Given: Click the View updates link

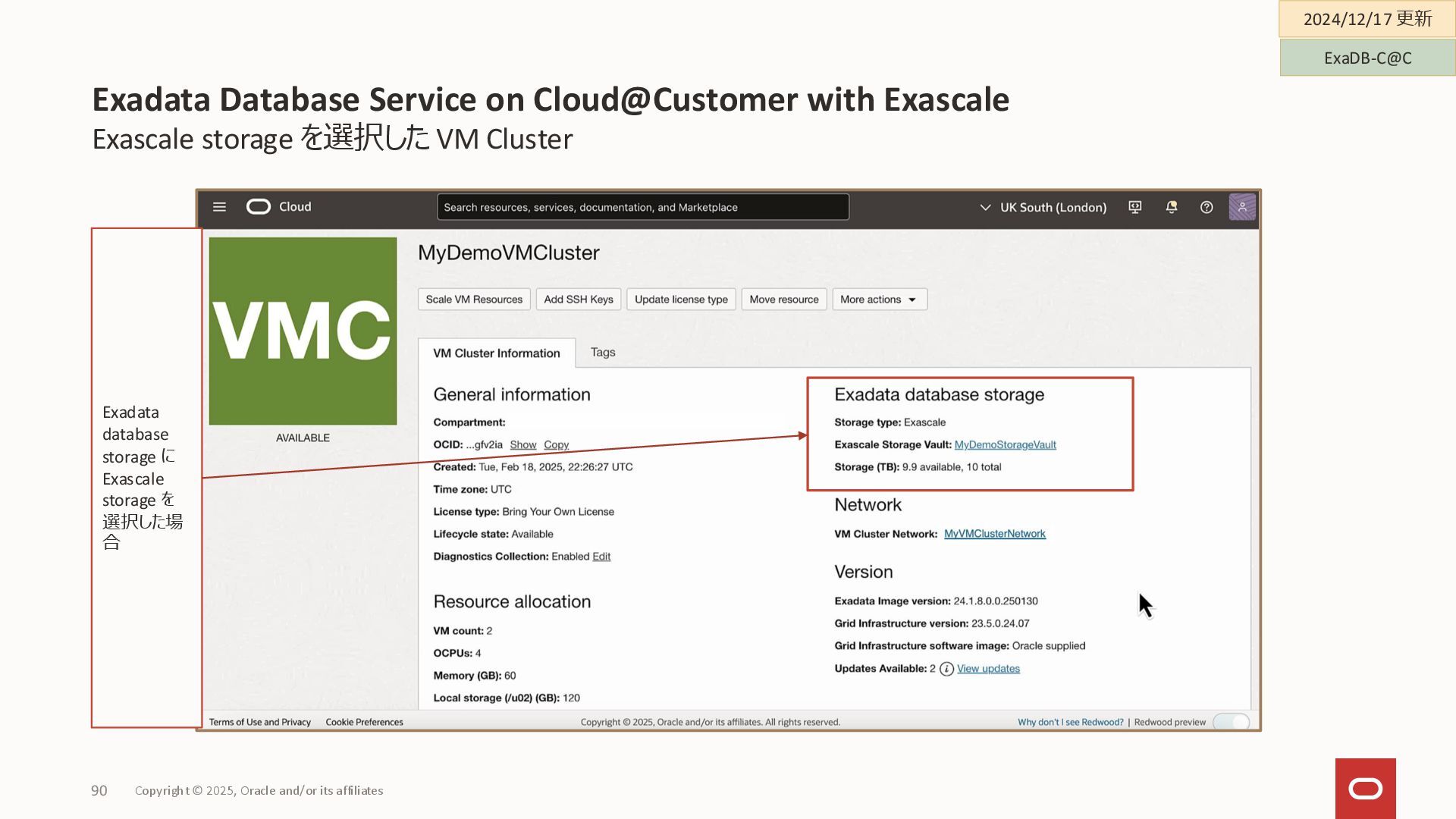Looking at the screenshot, I should point(988,669).
